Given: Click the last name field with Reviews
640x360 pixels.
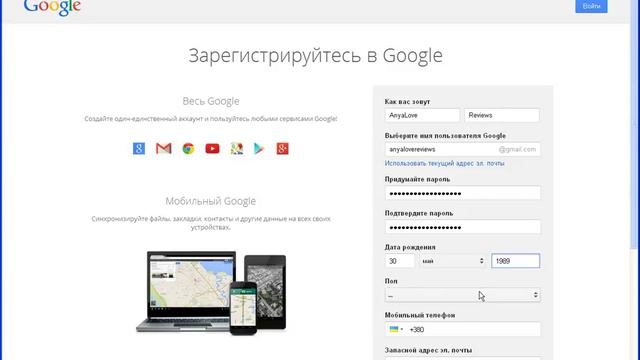Looking at the screenshot, I should point(502,115).
